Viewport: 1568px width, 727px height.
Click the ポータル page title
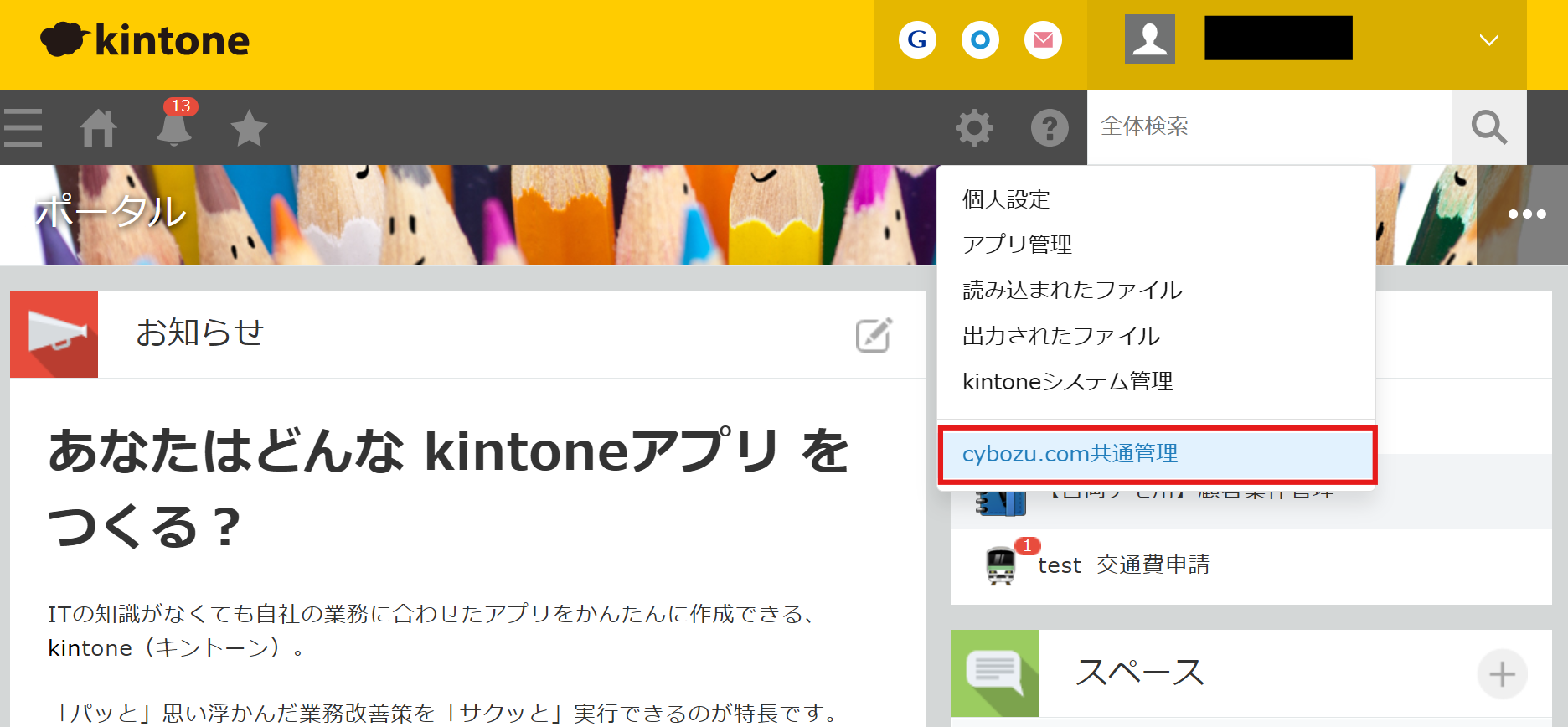[x=111, y=210]
